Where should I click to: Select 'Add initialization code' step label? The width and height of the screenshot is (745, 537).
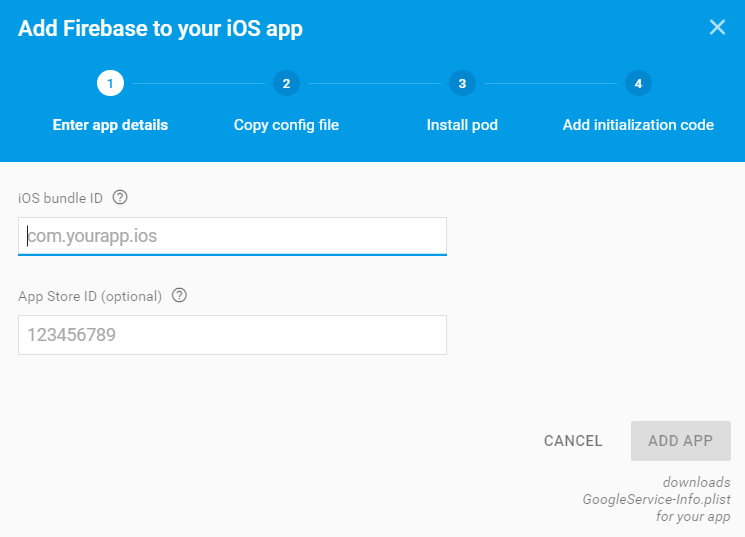(638, 125)
